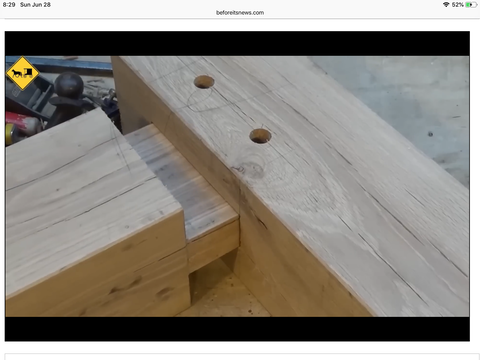The image size is (480, 360).
Task: Tap the beforeitsnews.com address bar
Action: tap(240, 13)
